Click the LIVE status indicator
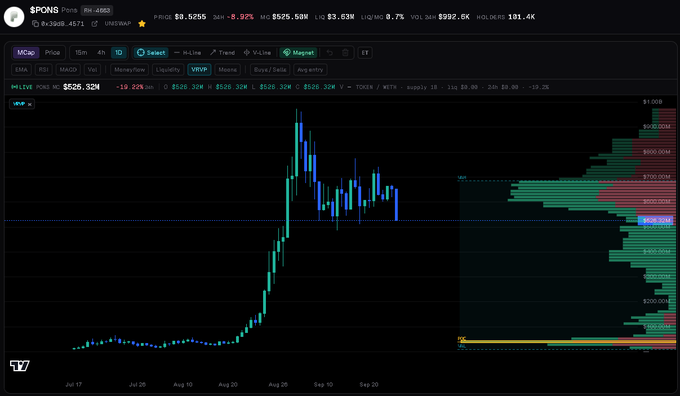The height and width of the screenshot is (396, 680). [x=22, y=87]
